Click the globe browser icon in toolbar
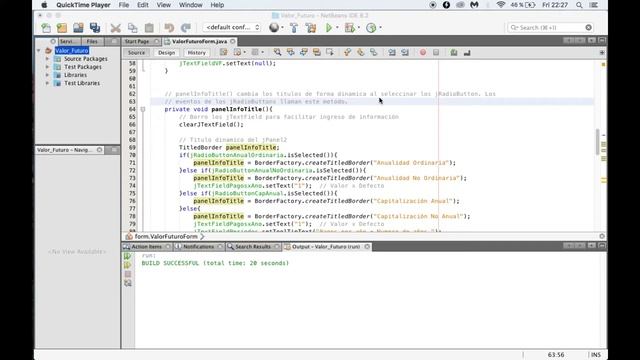This screenshot has width=640, height=360. (x=274, y=27)
